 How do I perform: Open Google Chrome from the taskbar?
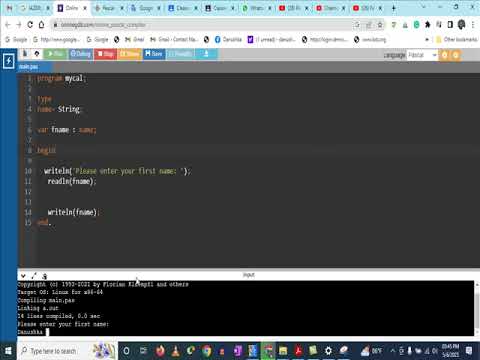tap(207, 351)
